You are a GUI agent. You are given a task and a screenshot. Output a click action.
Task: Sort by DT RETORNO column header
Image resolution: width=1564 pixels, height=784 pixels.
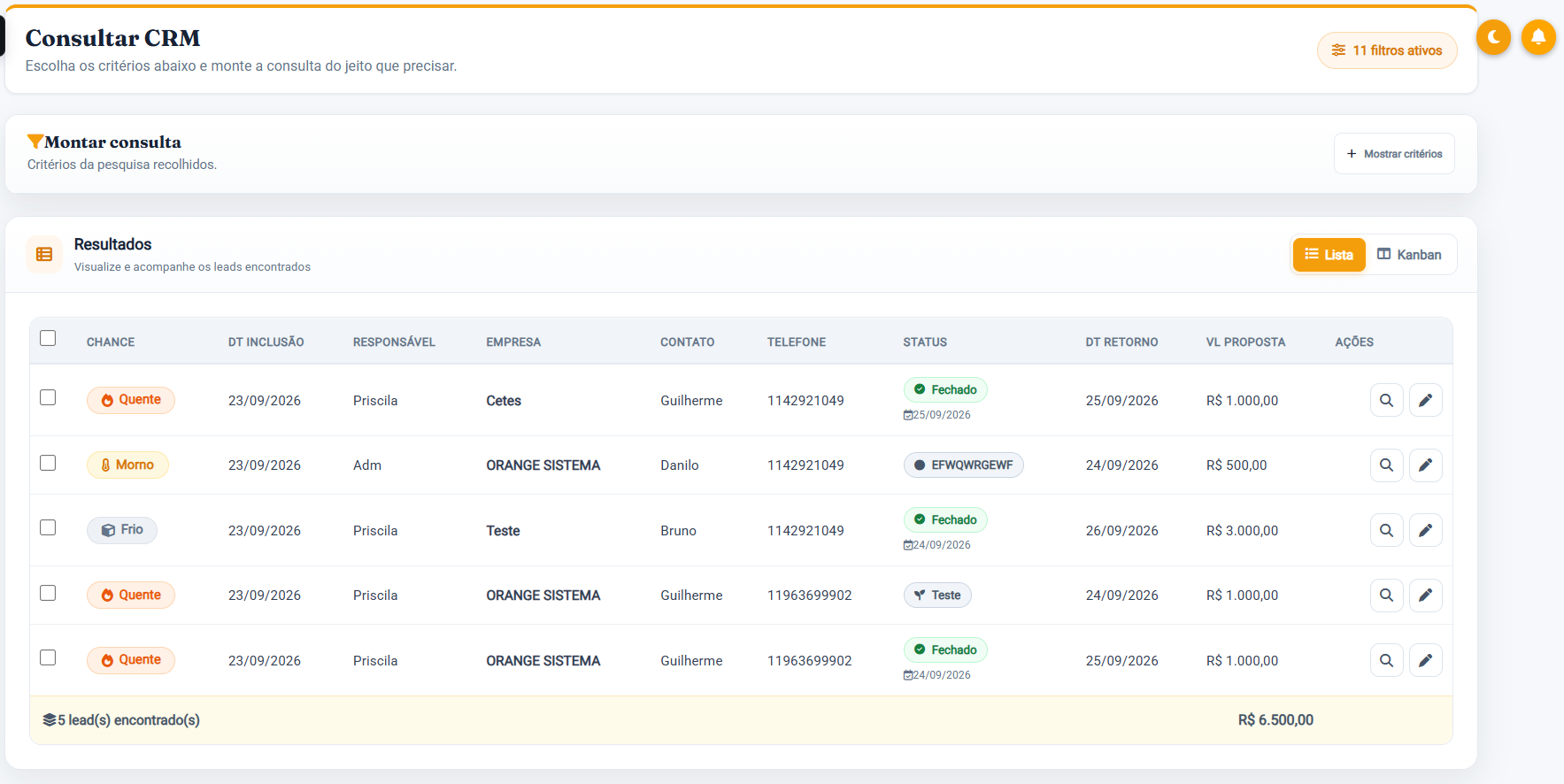tap(1121, 342)
